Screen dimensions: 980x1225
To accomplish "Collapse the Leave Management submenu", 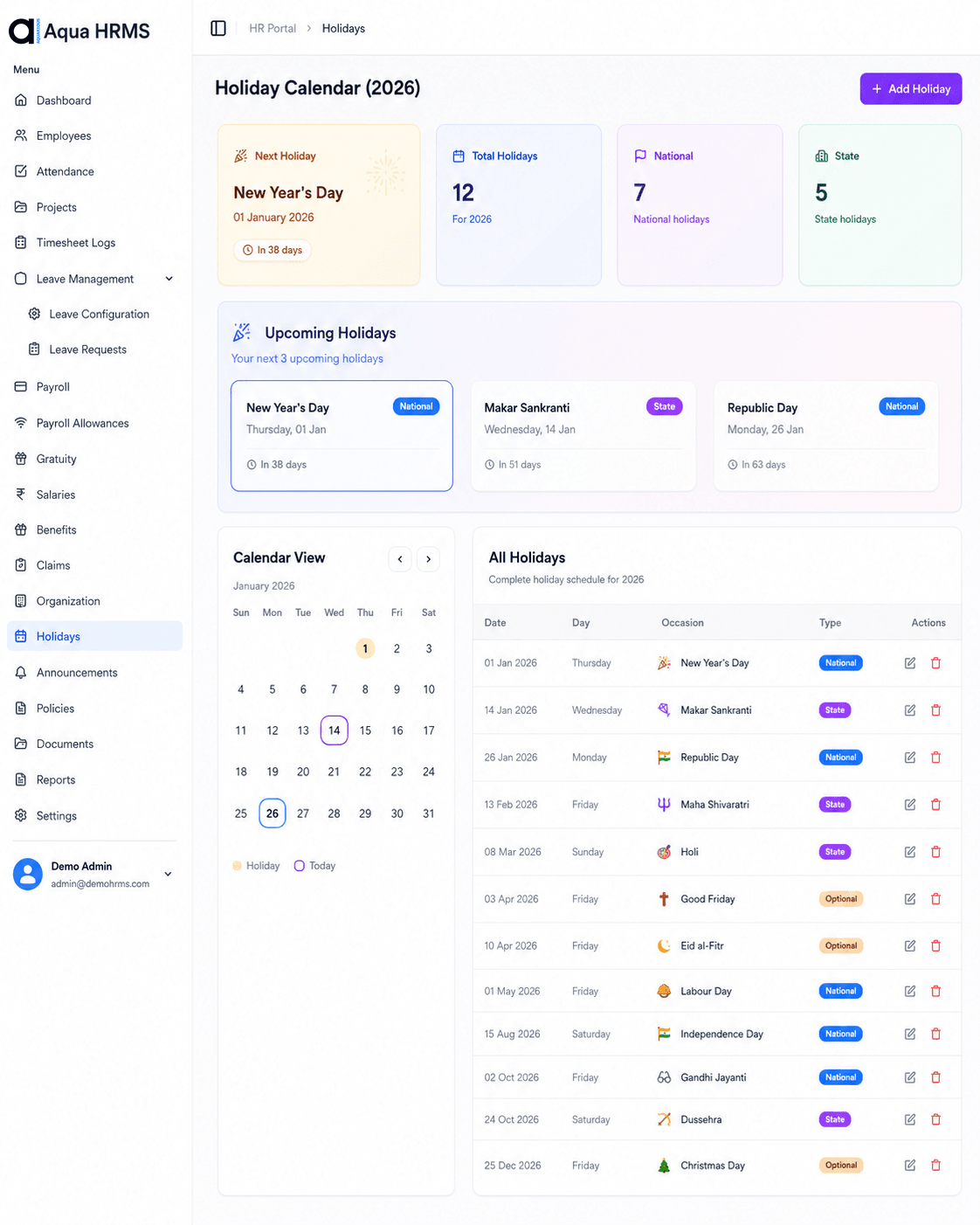I will point(169,279).
